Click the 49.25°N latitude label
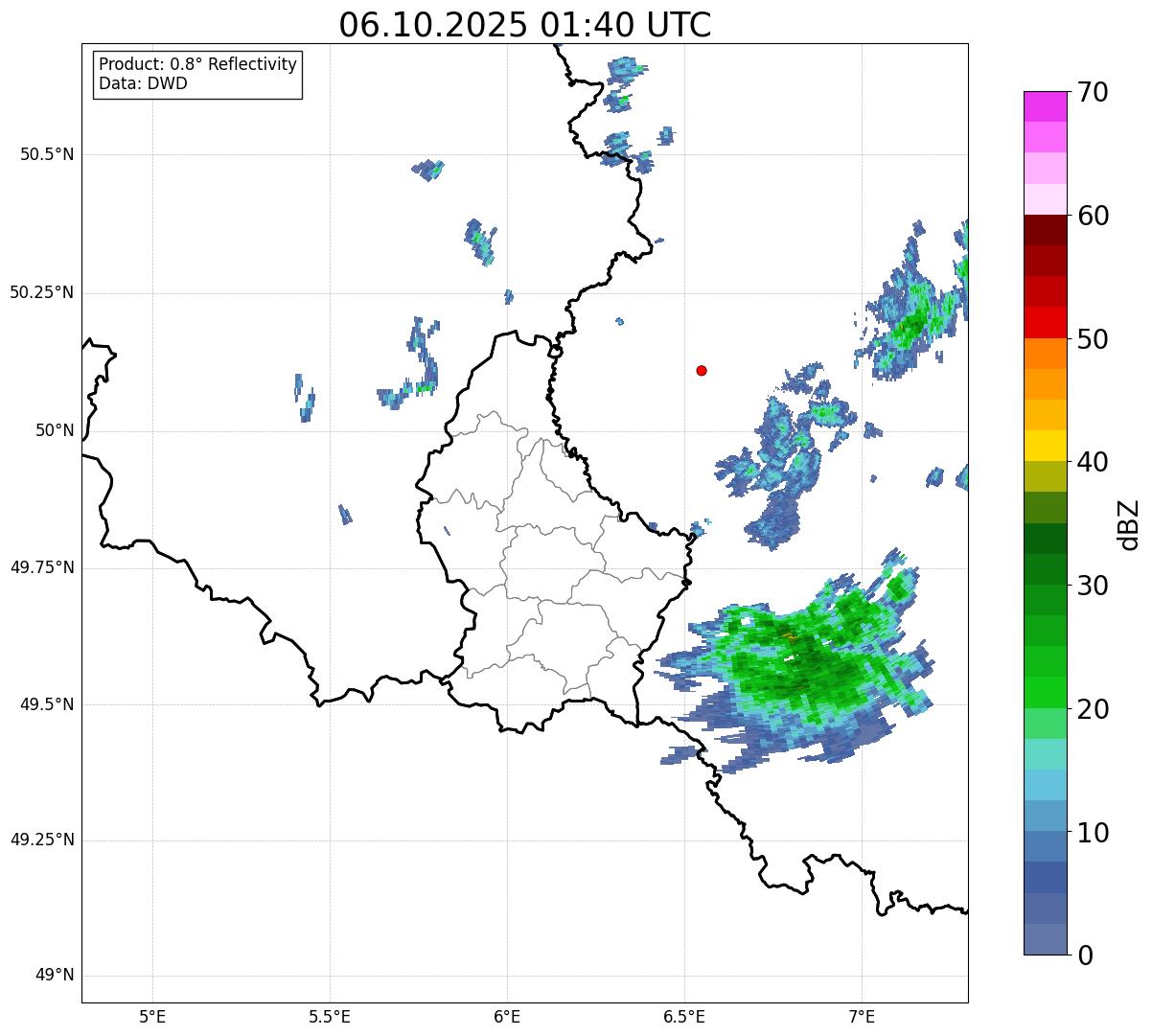This screenshot has height=1036, width=1152. tap(42, 840)
